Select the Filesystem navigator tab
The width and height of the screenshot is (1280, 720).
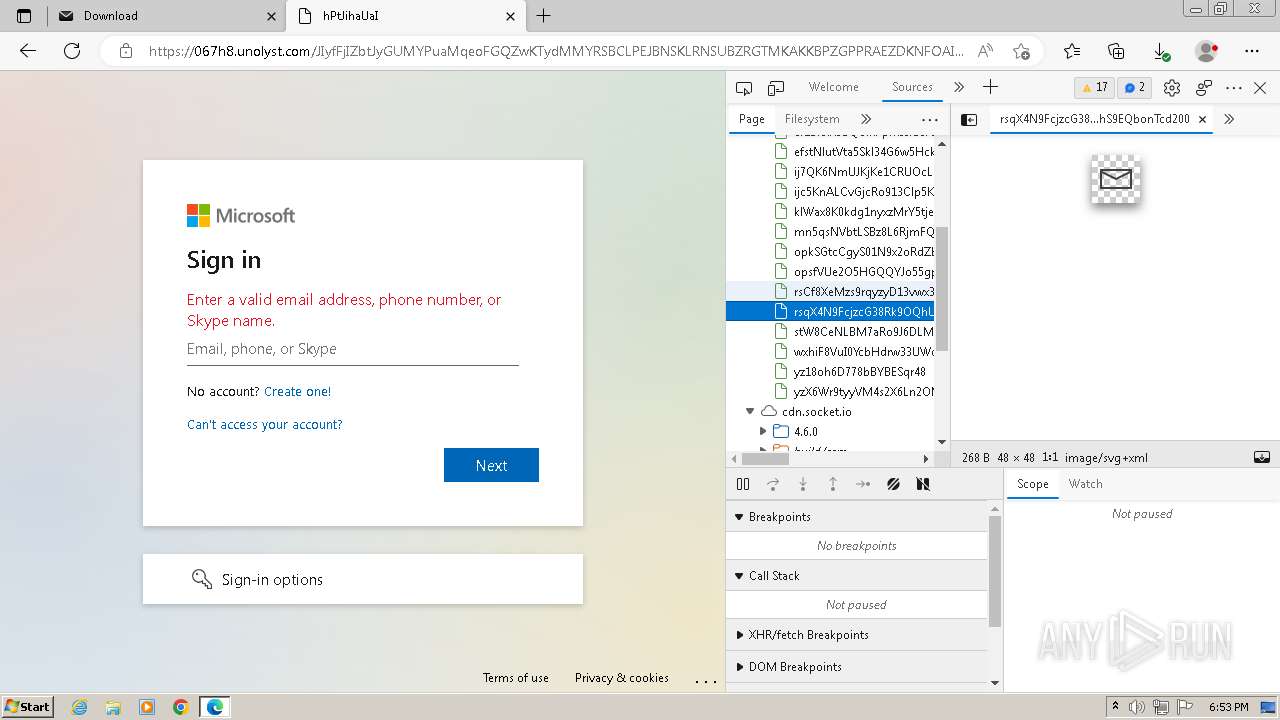[x=812, y=119]
